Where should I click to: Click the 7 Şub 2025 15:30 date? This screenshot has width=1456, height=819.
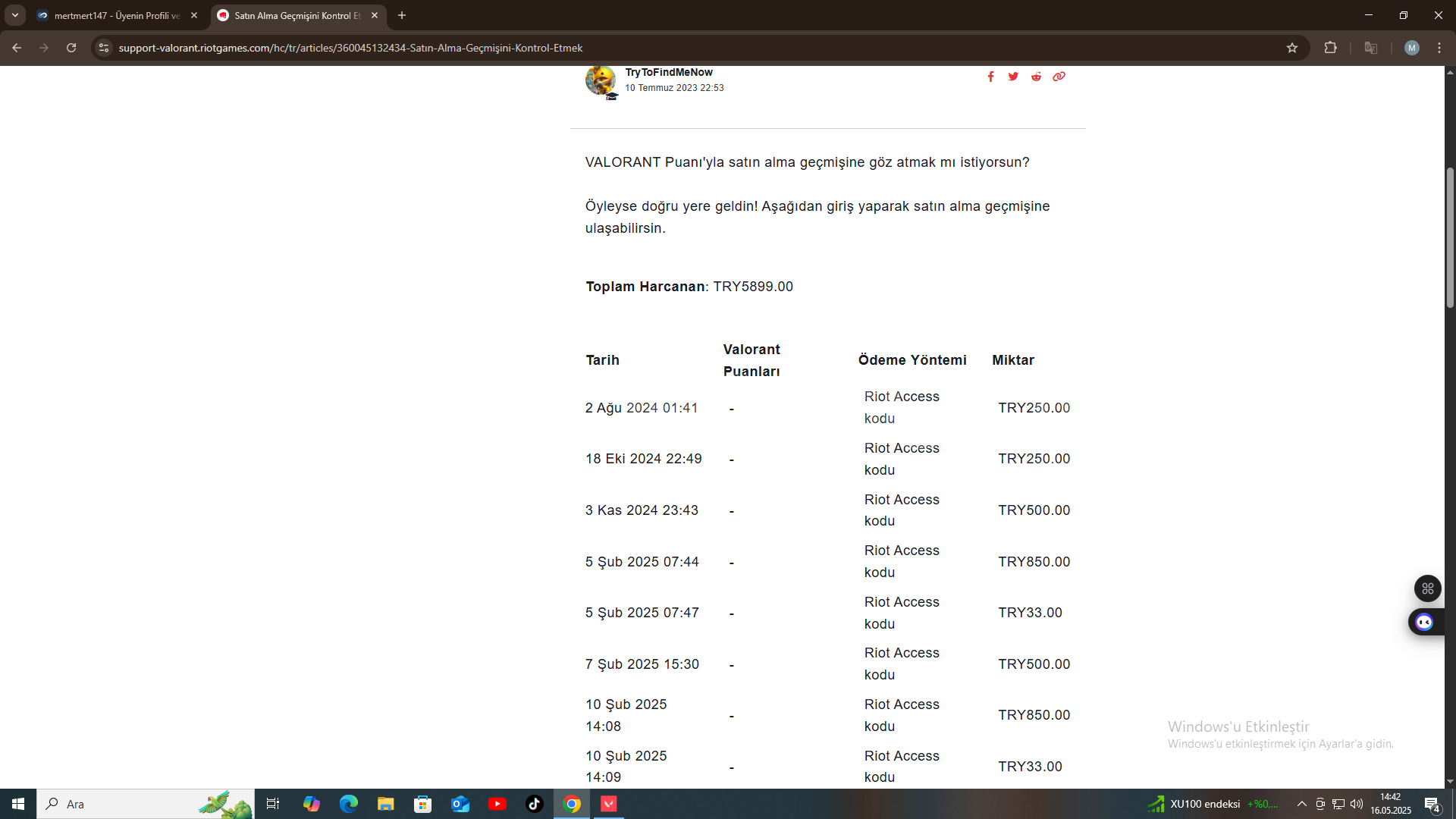[642, 664]
